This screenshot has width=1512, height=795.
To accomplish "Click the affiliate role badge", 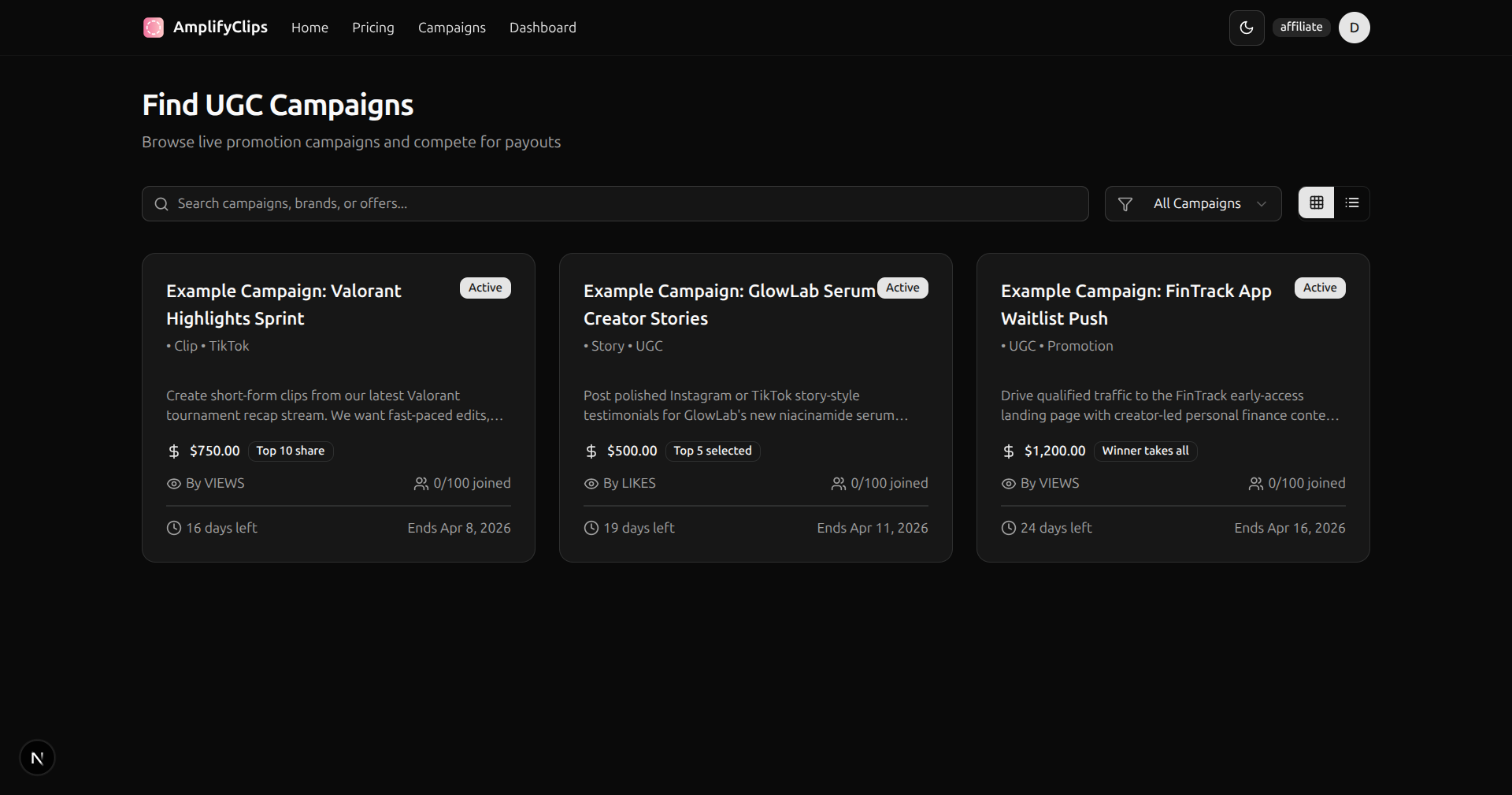I will coord(1301,27).
